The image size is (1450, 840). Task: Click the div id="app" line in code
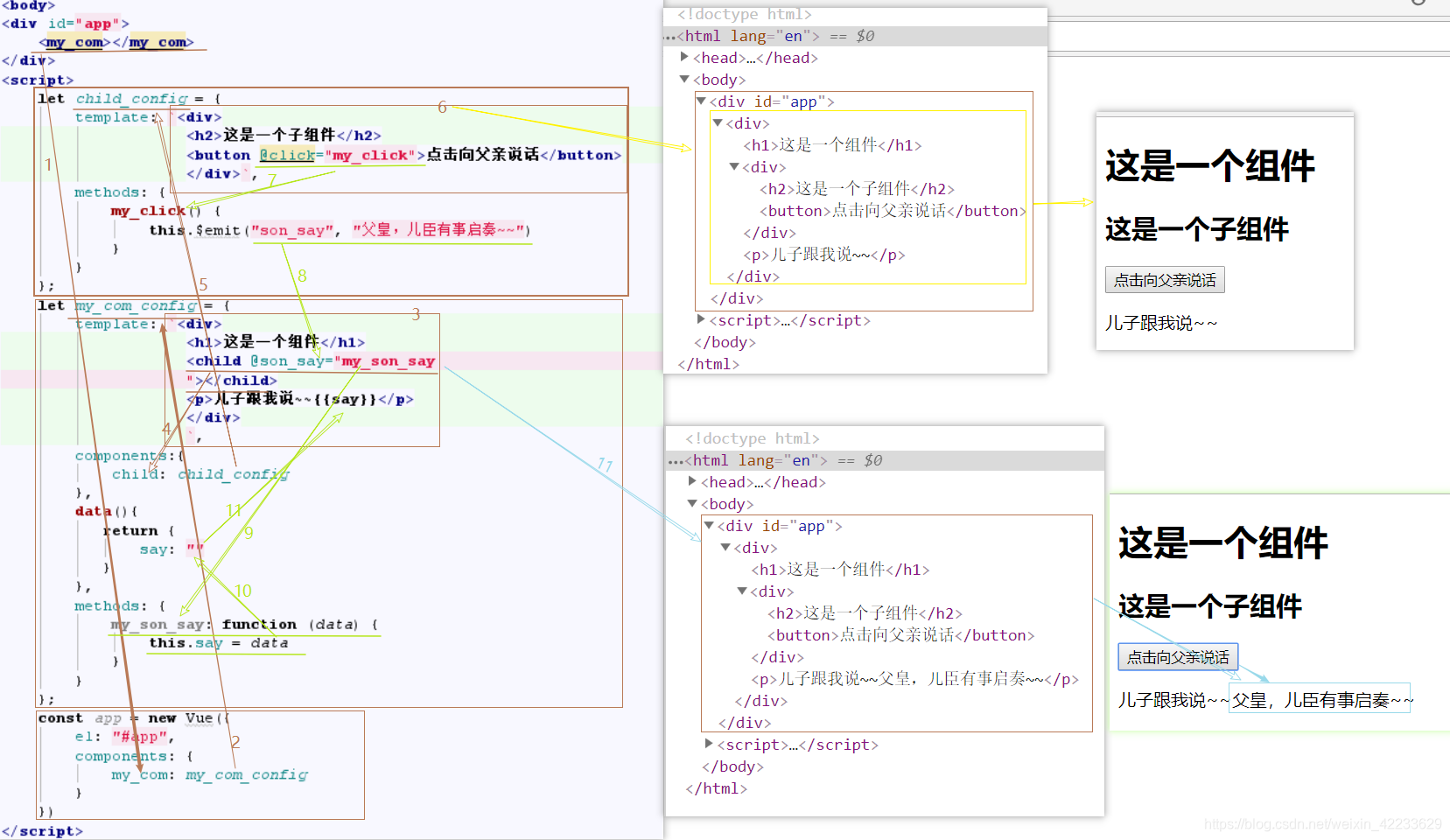[66, 24]
